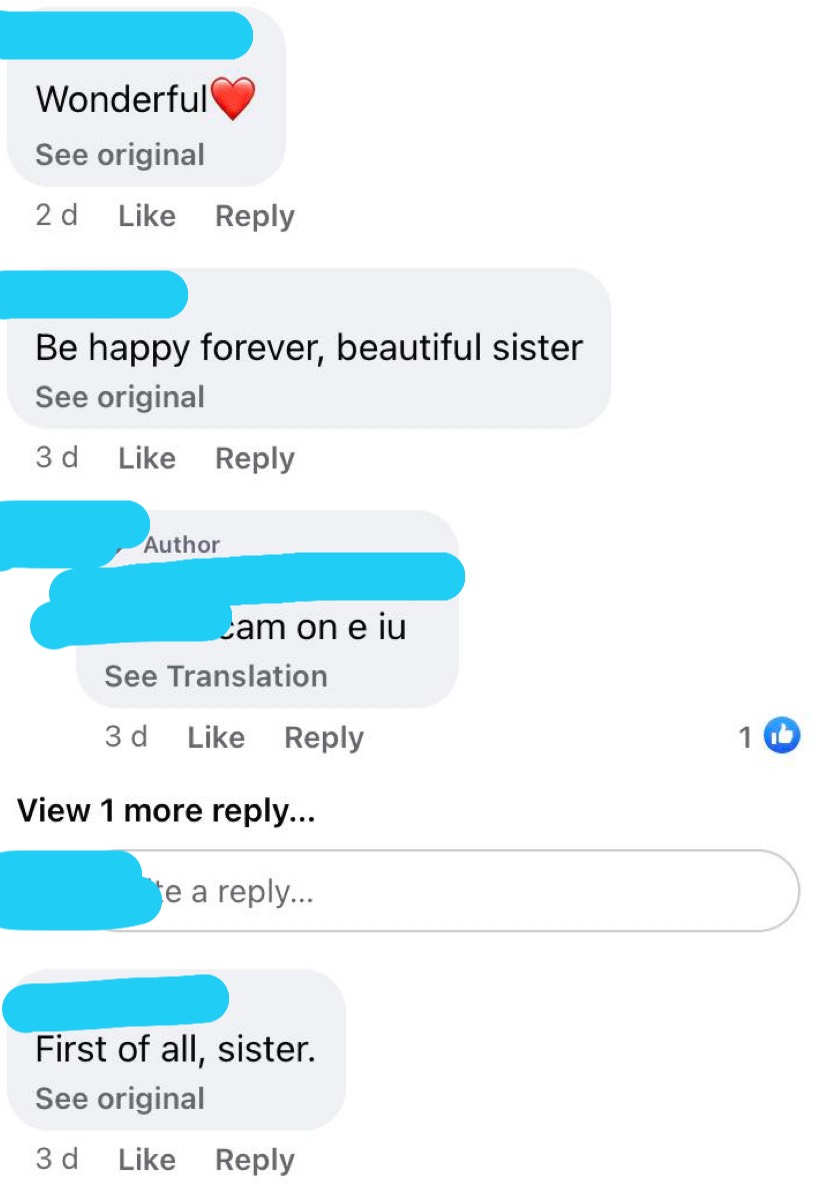
Task: Reply to the 'Wonderful' comment
Action: pos(255,217)
